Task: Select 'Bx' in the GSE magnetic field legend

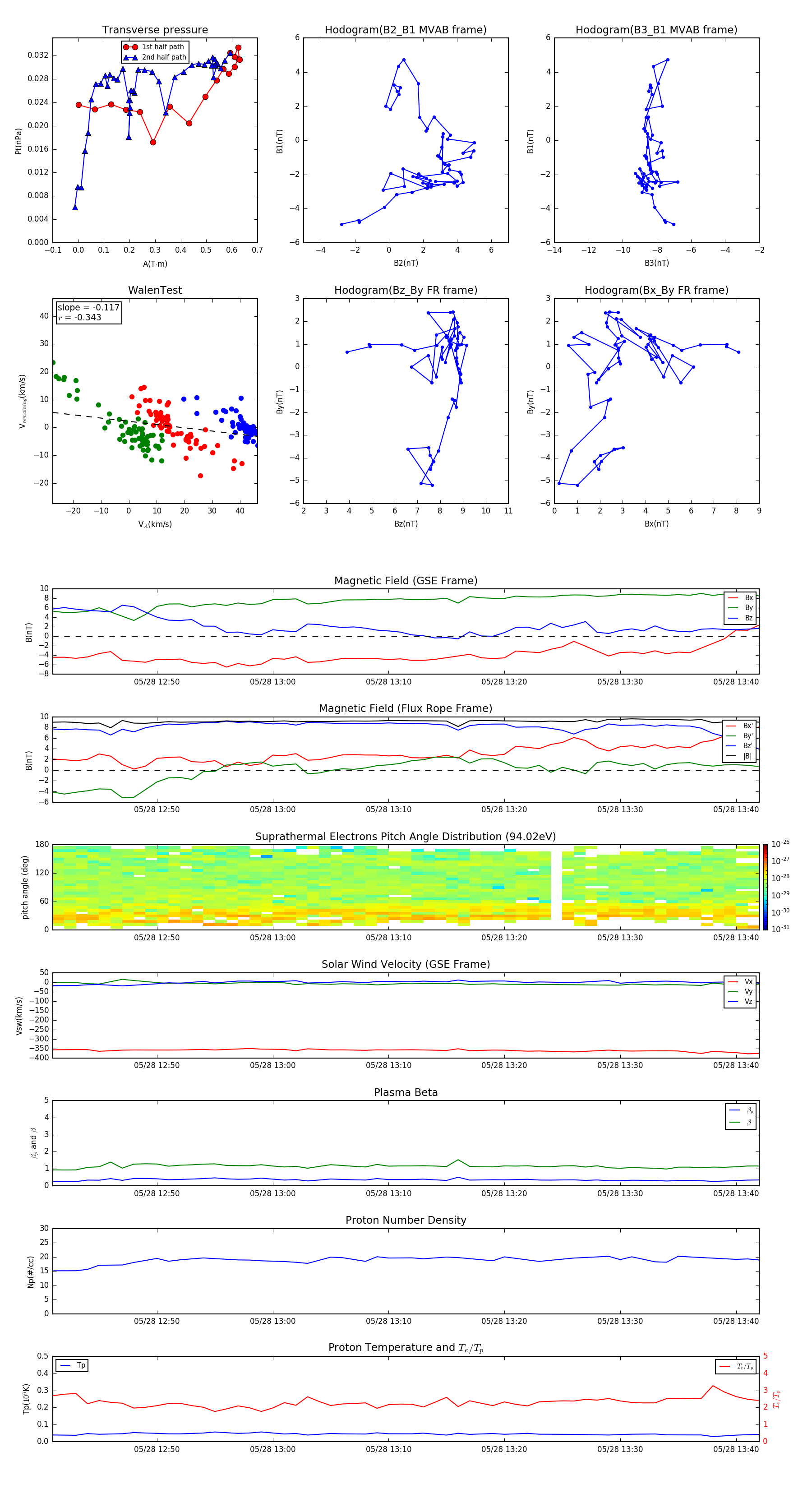Action: [741, 598]
